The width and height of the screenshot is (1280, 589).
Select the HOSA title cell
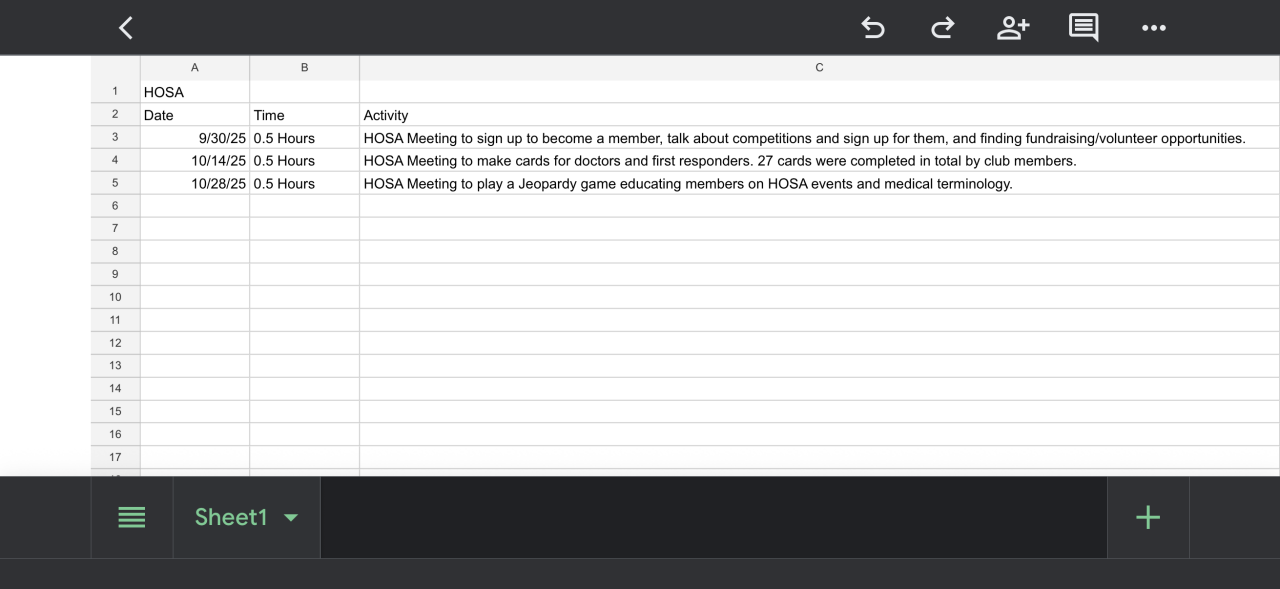coord(194,92)
